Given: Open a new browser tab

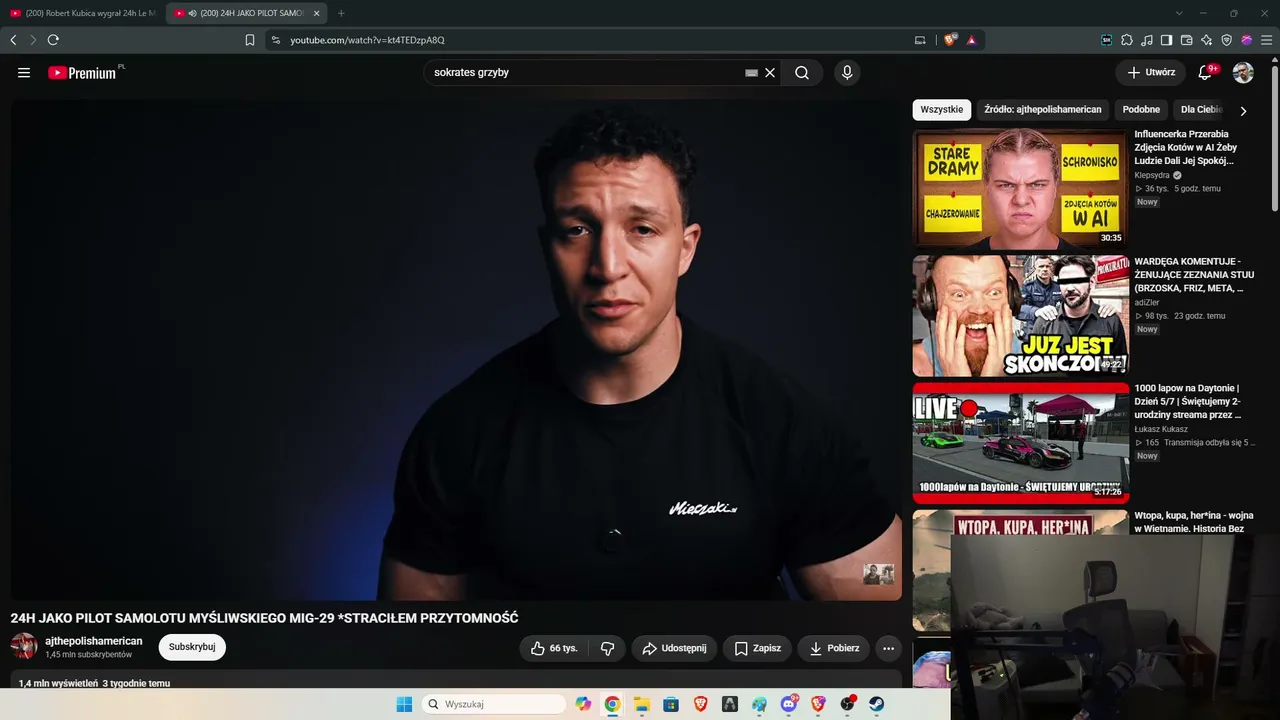Looking at the screenshot, I should [x=341, y=13].
